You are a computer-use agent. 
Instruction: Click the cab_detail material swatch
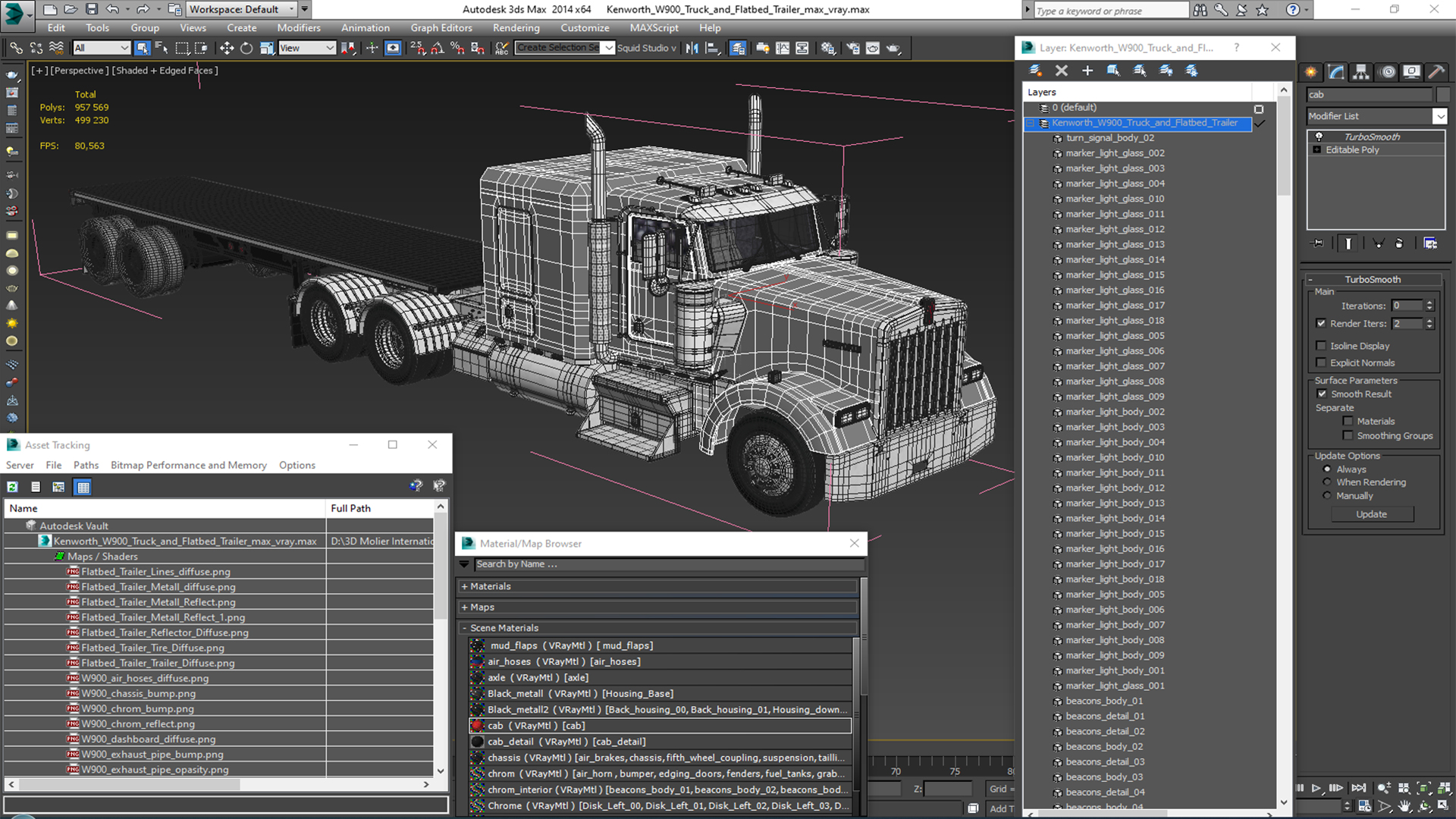(x=477, y=742)
